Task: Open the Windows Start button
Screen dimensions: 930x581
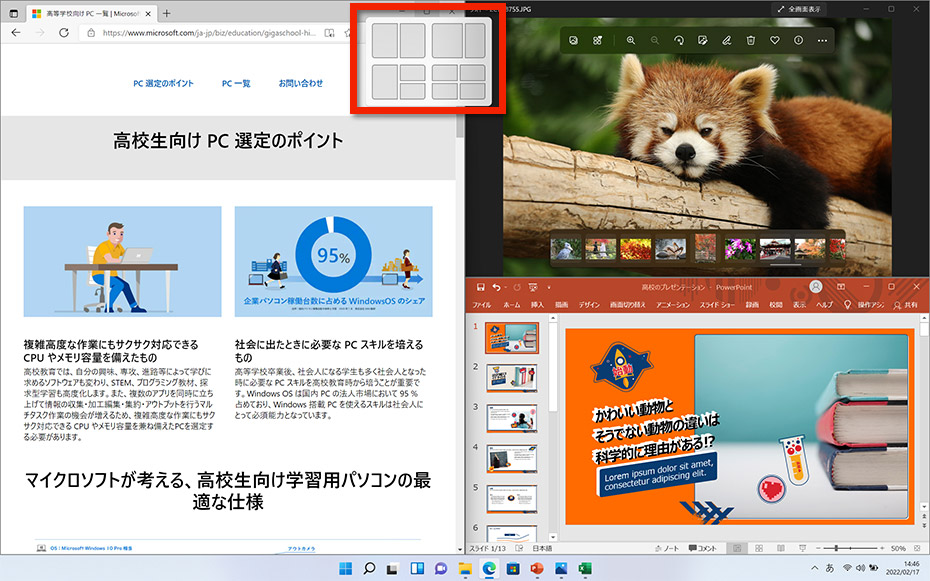Action: (345, 569)
